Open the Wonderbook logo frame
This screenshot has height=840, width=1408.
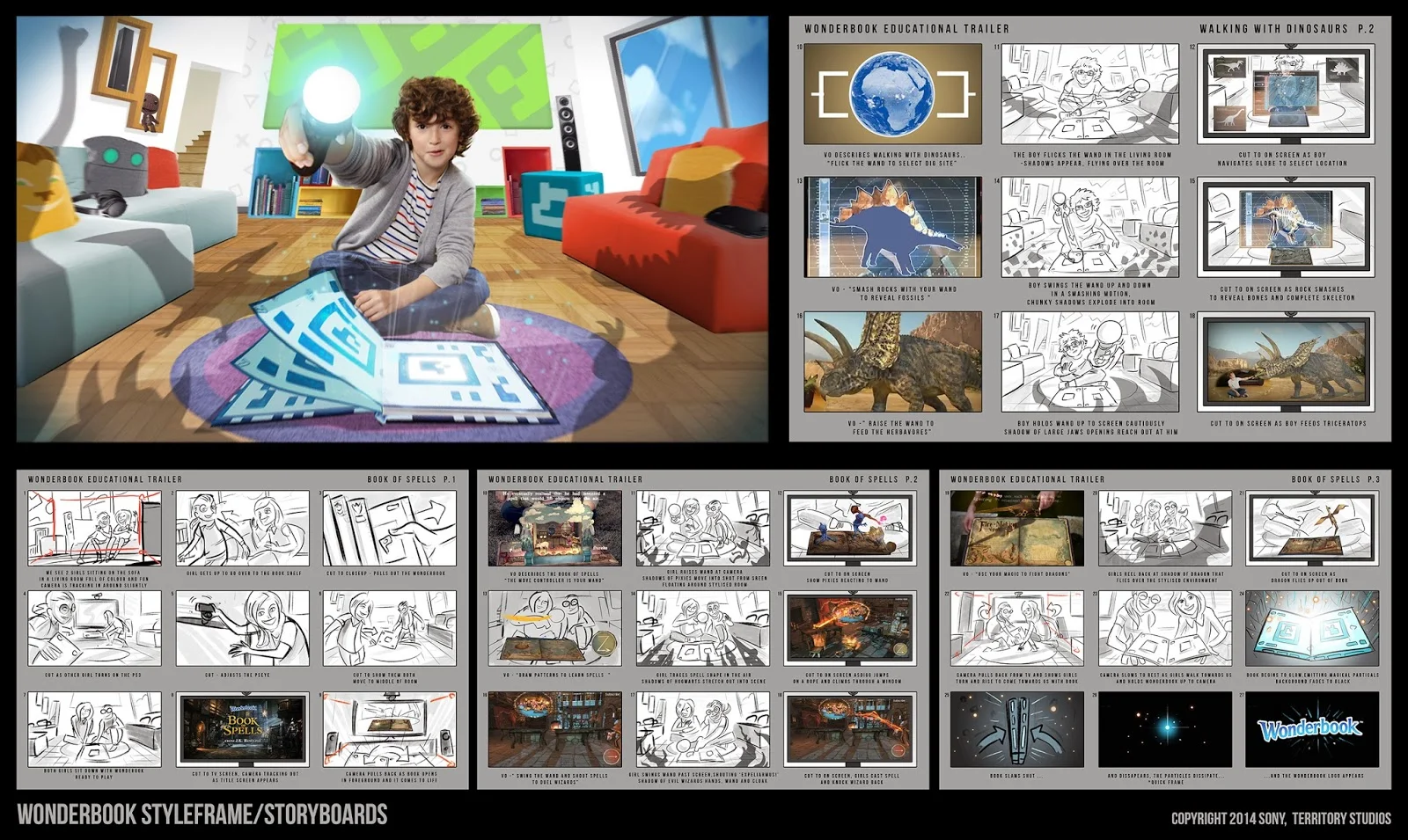(1312, 729)
